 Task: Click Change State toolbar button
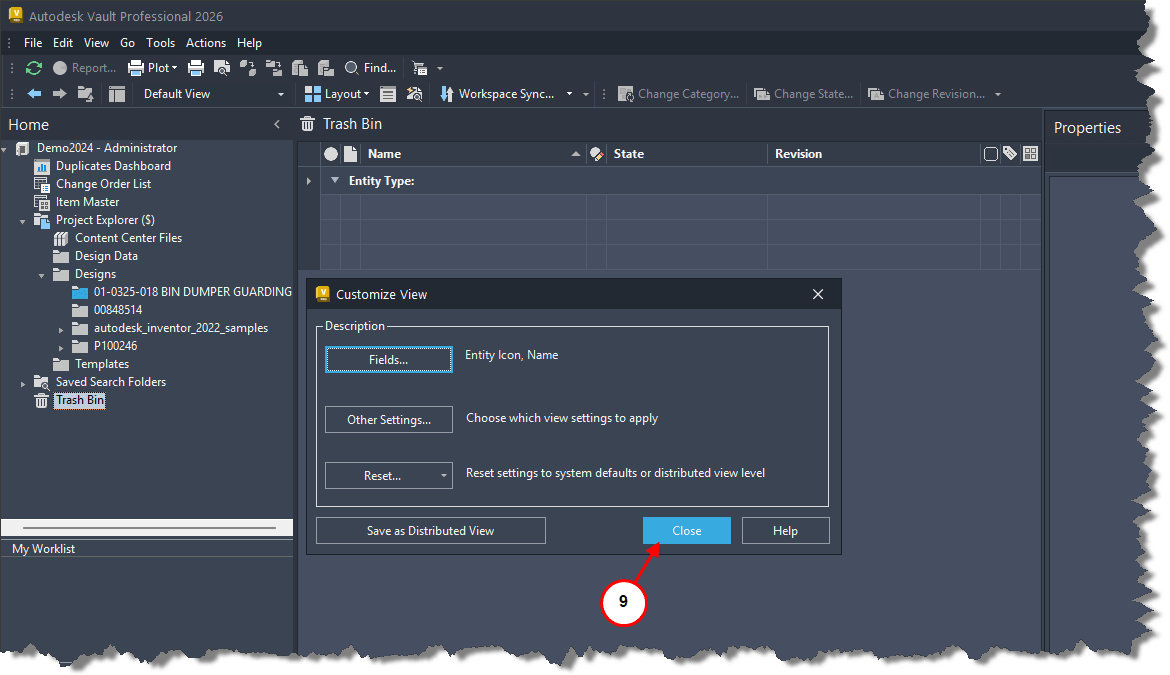click(804, 94)
